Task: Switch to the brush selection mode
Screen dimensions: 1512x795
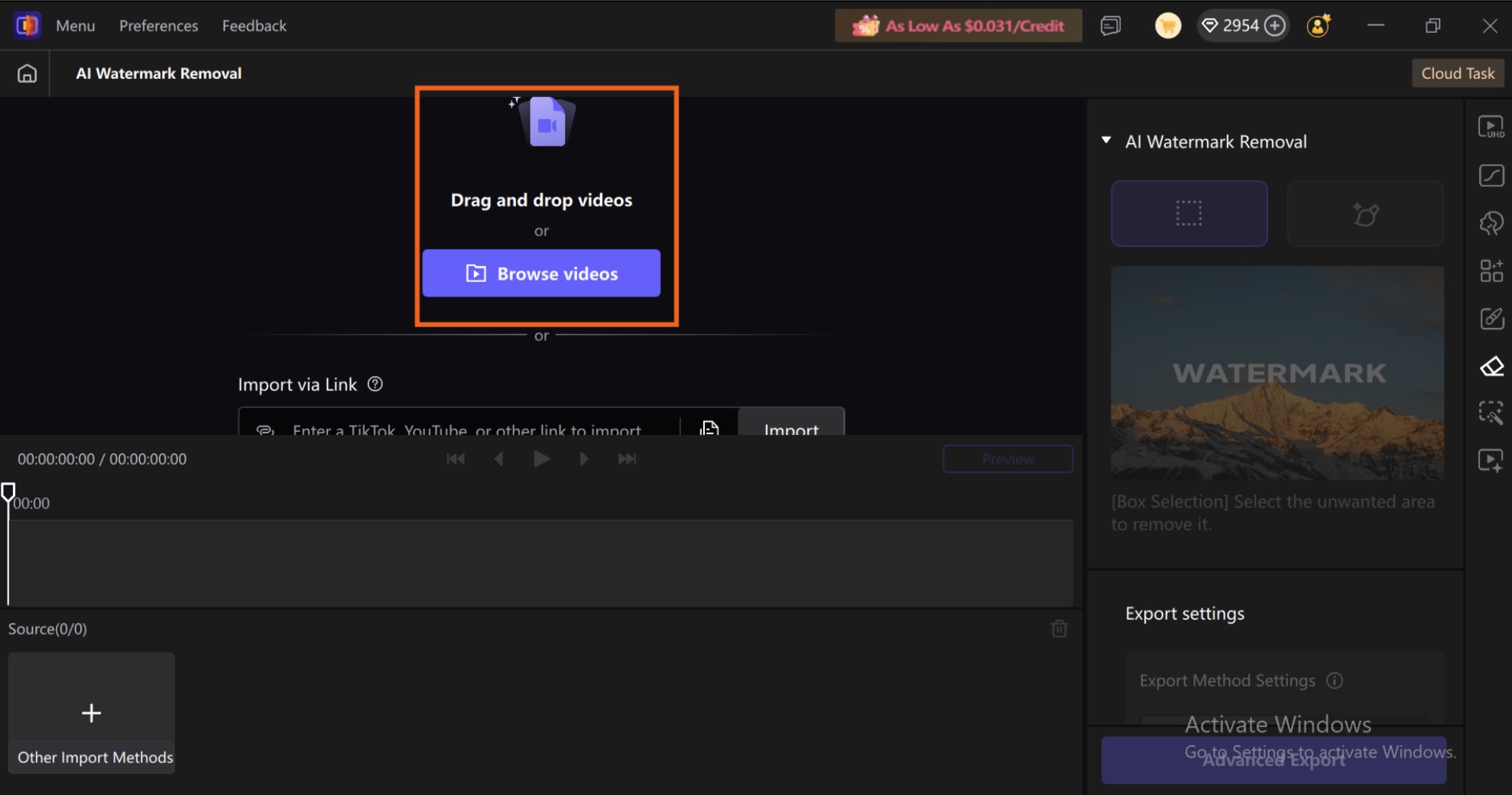Action: point(1365,213)
